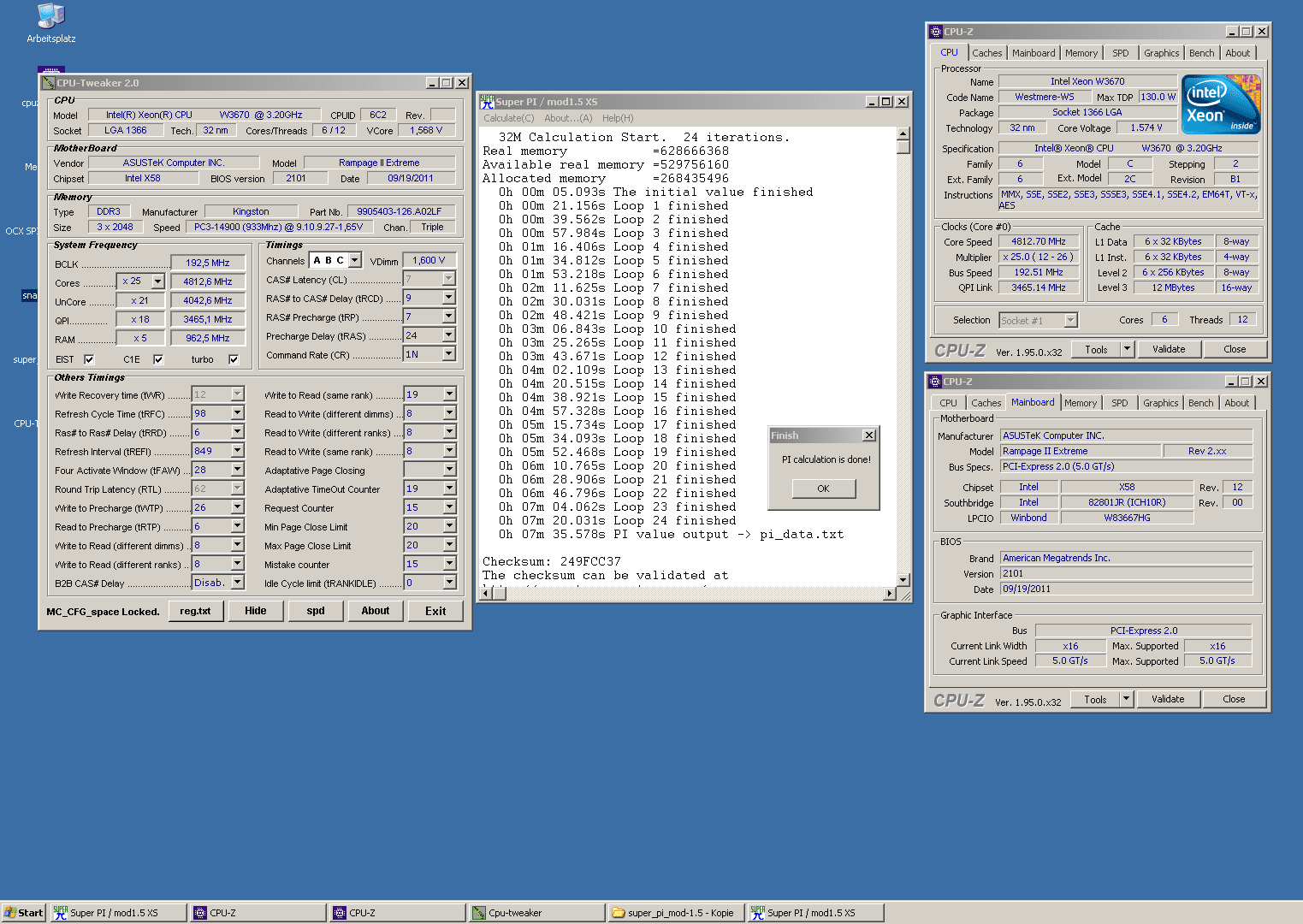The height and width of the screenshot is (924, 1303).
Task: Click the Intel Xeon inside logo
Action: click(x=1221, y=104)
